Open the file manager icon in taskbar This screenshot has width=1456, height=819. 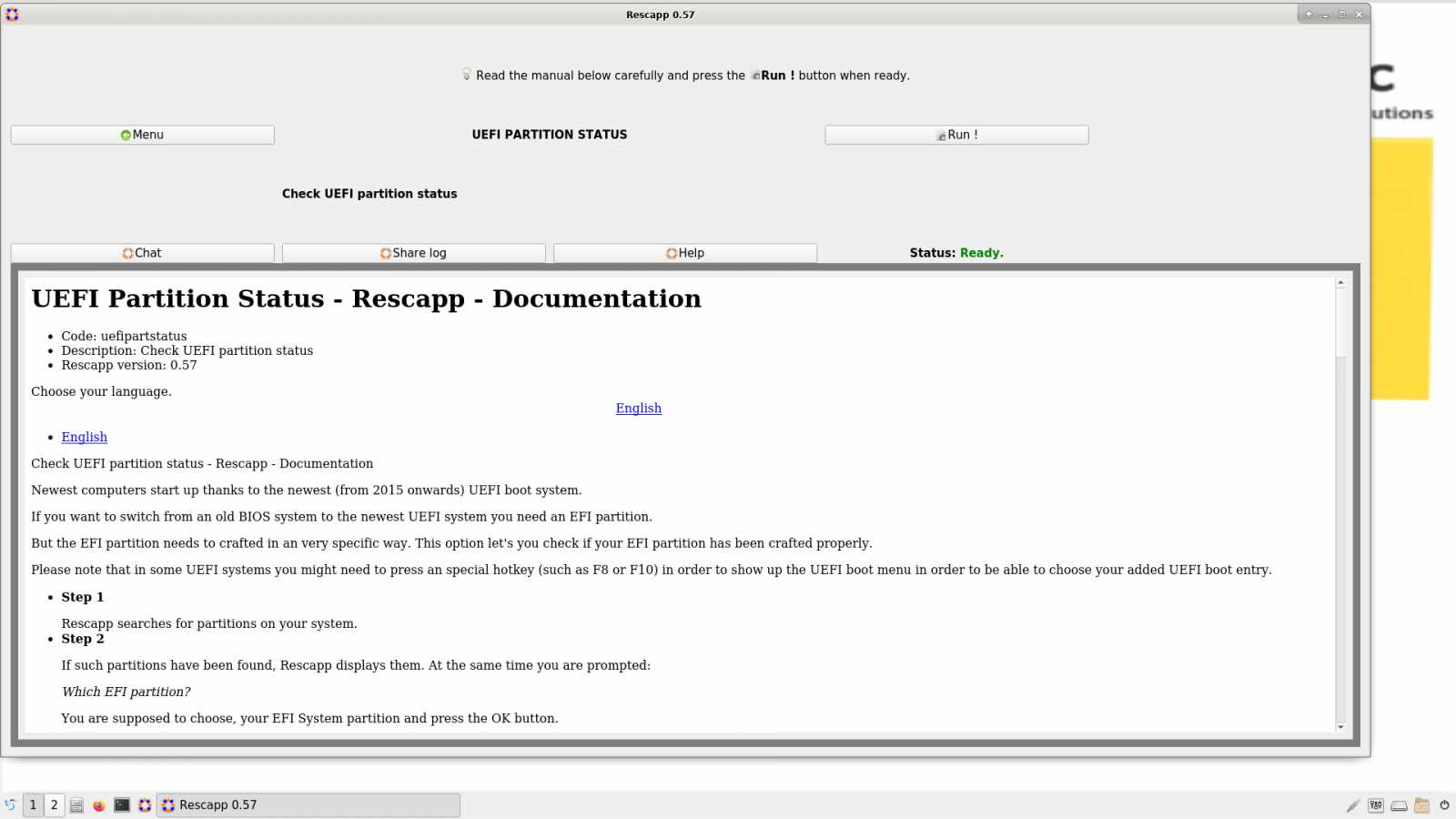76,805
